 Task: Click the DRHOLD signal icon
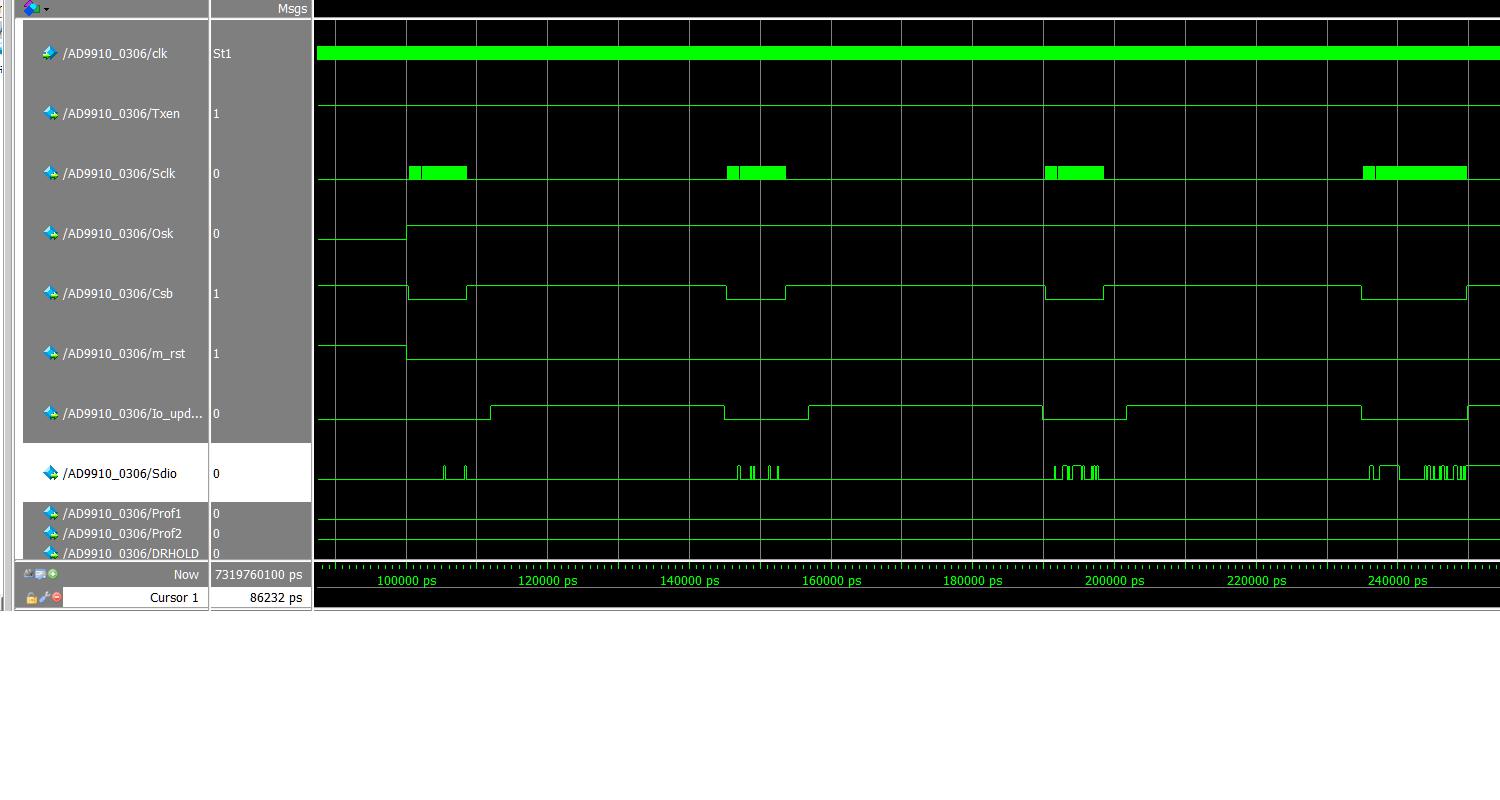click(x=50, y=553)
